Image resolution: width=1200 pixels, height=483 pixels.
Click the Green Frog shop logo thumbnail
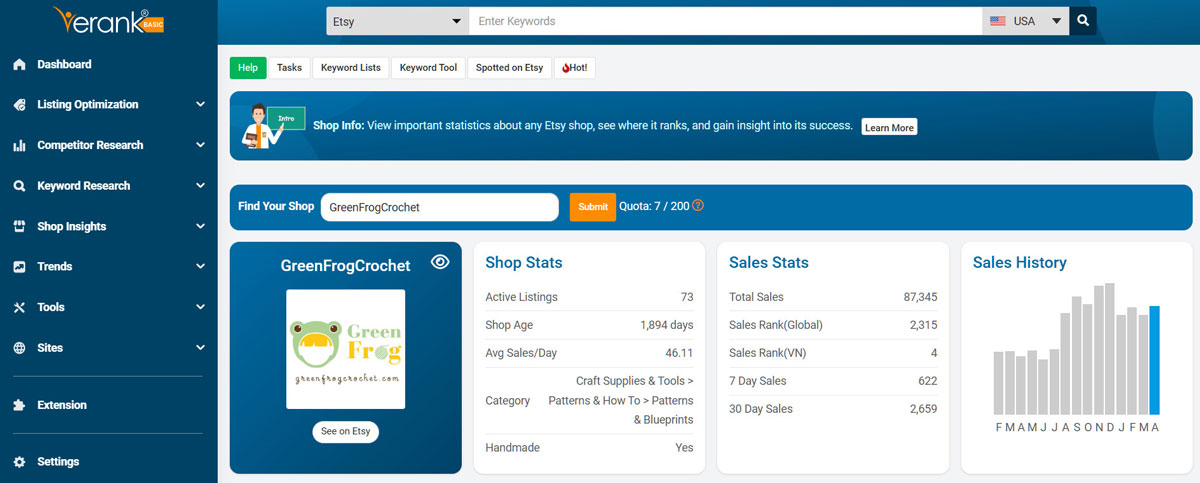(345, 349)
